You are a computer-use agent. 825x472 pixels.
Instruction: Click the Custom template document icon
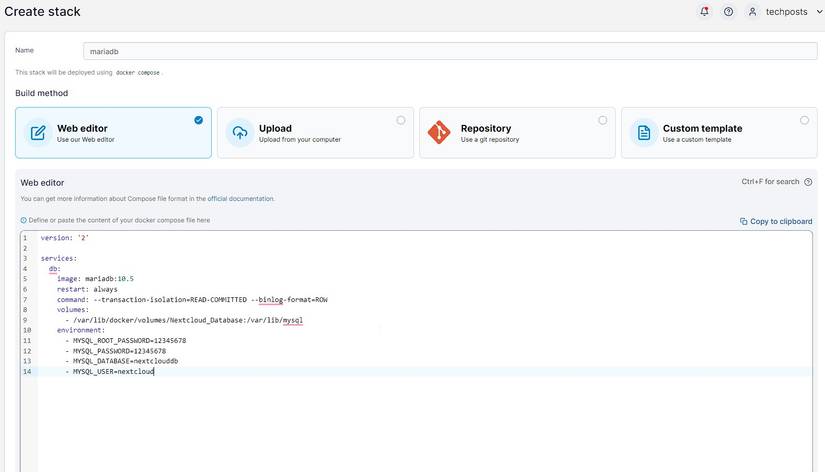[643, 133]
